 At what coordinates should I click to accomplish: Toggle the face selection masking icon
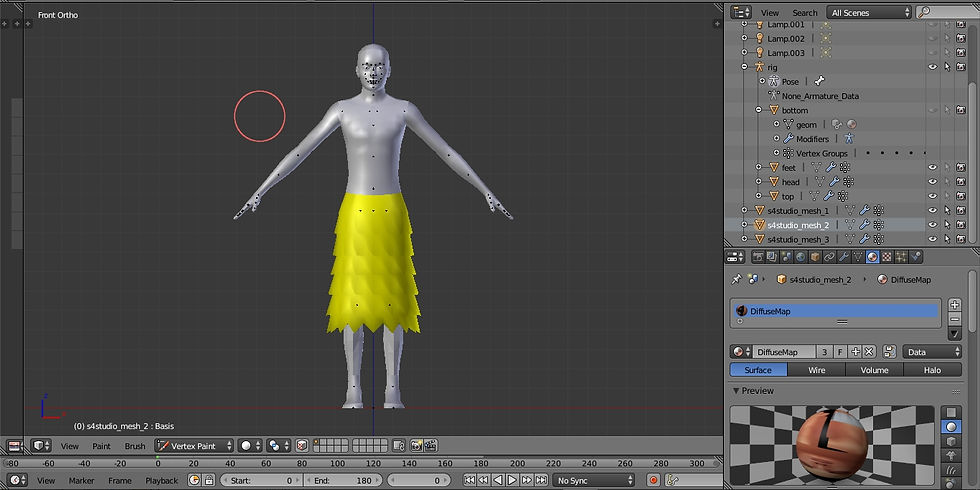[302, 446]
